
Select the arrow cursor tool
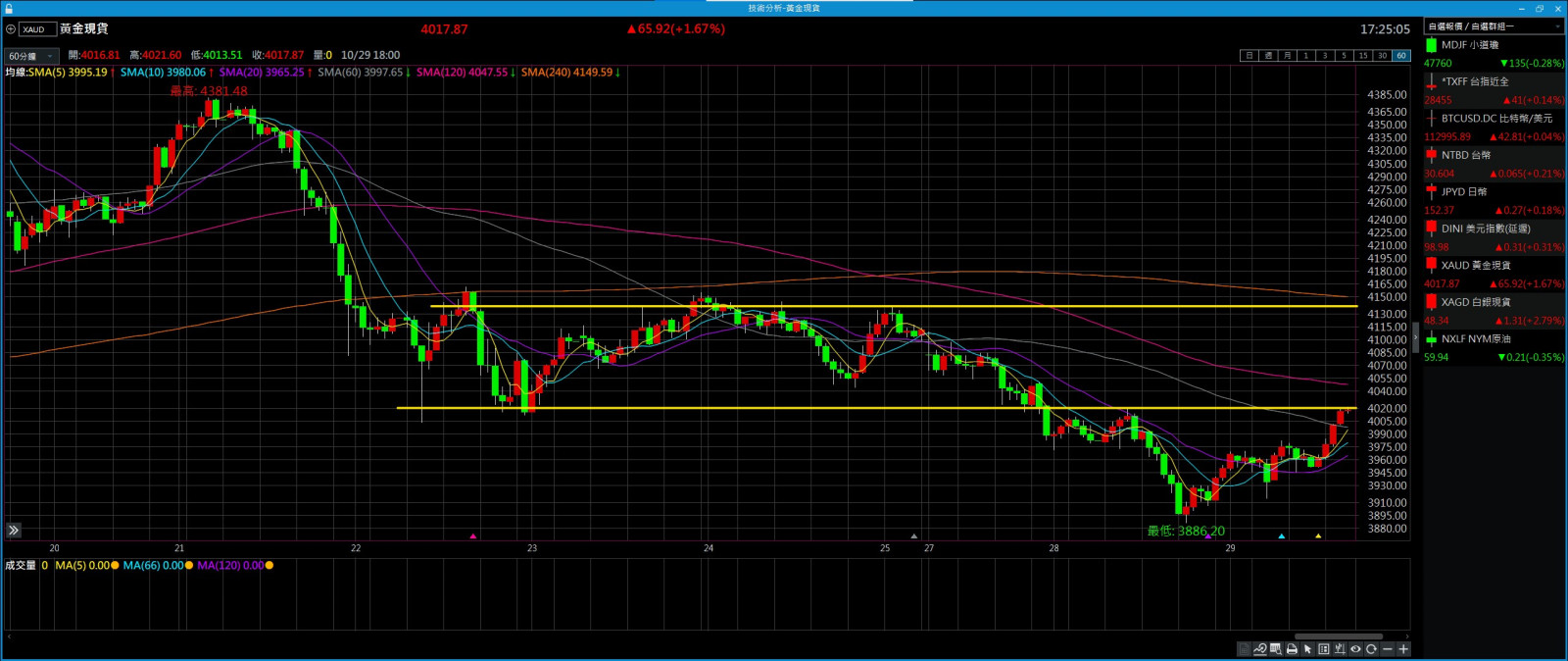(1307, 649)
